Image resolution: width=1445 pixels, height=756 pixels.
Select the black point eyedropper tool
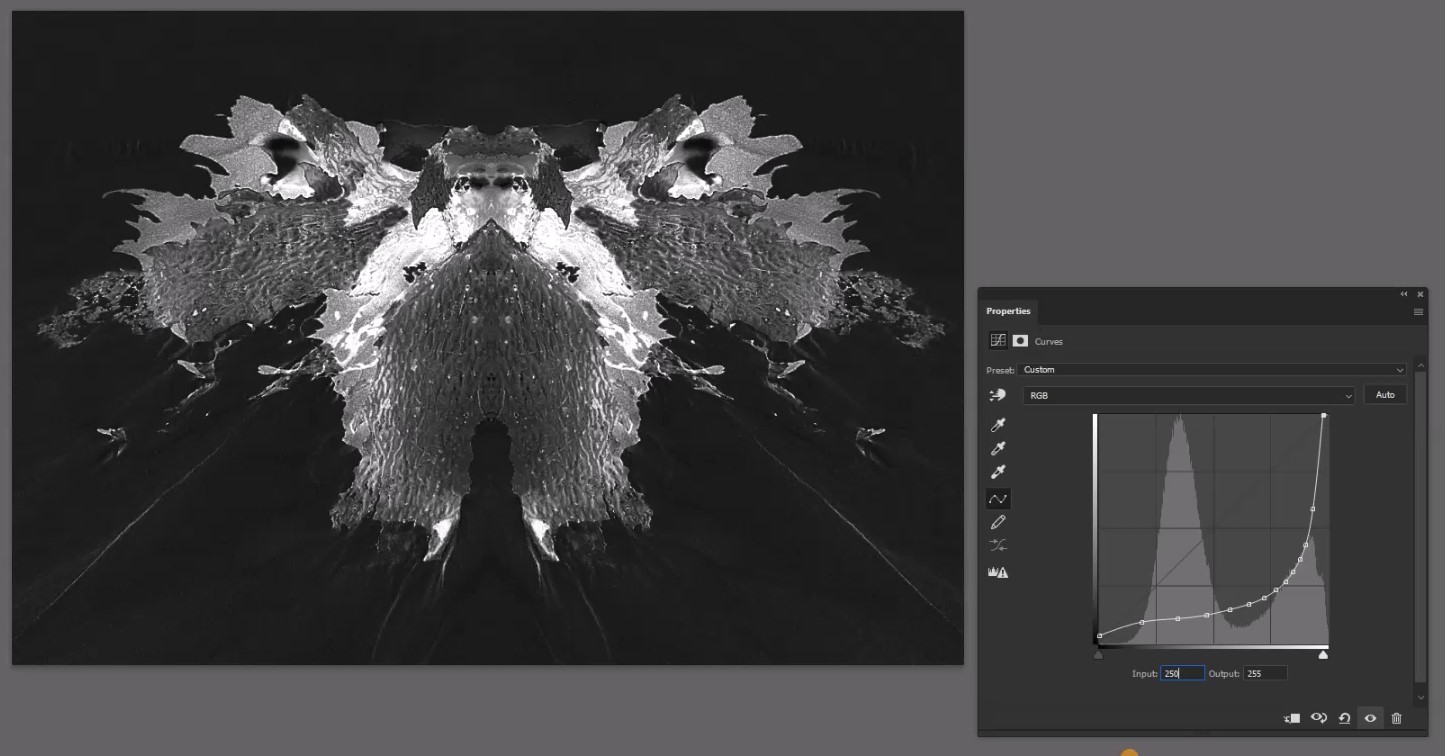997,424
